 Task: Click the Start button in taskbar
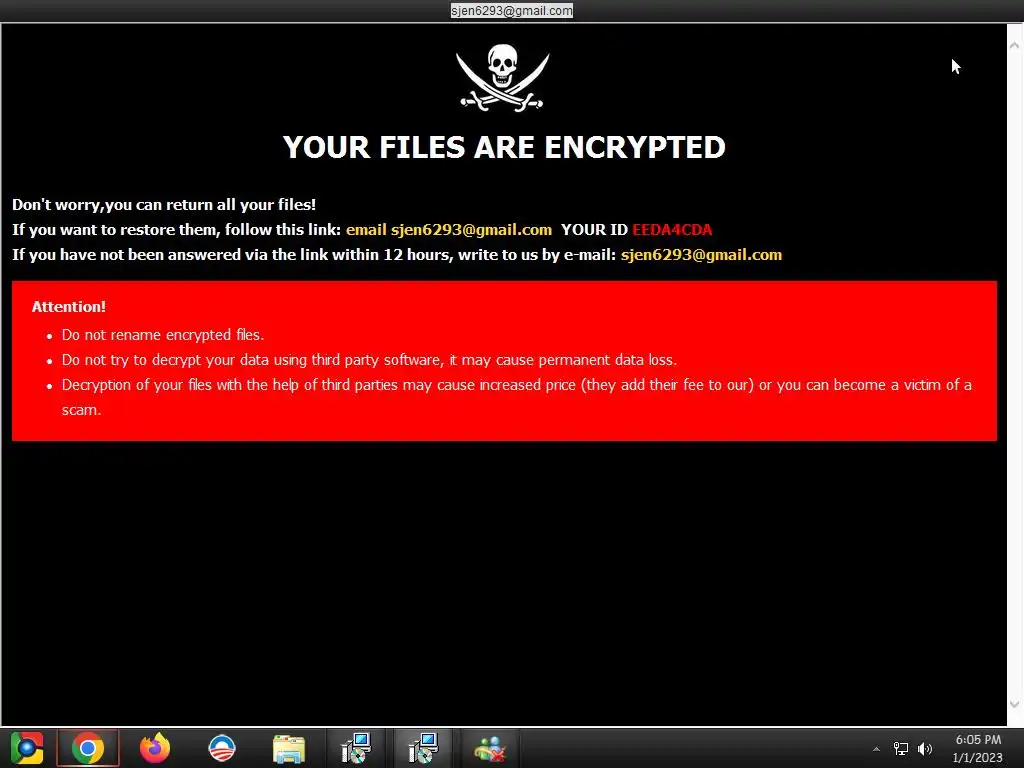[x=27, y=748]
